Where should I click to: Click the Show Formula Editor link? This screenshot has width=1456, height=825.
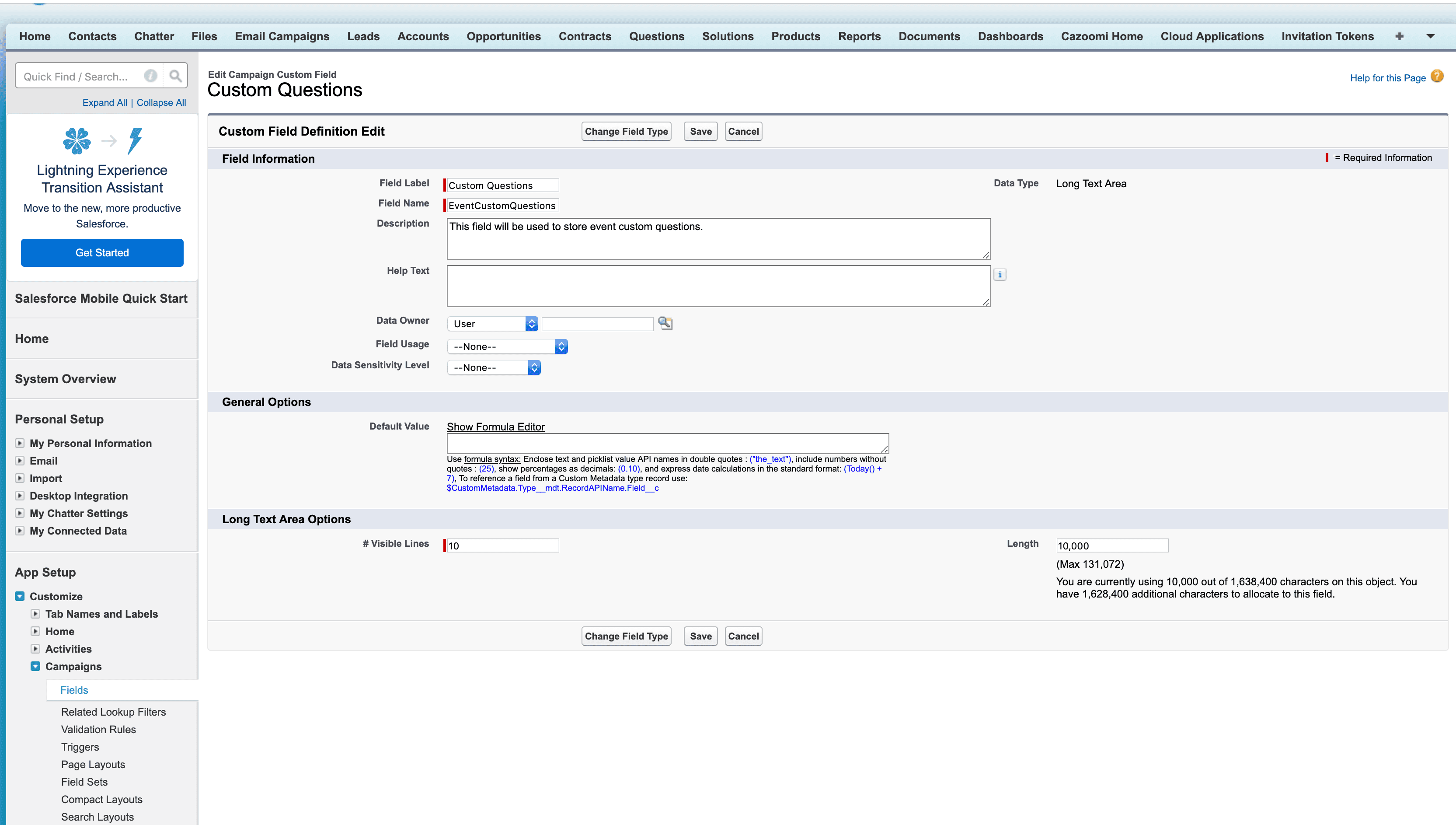point(495,426)
